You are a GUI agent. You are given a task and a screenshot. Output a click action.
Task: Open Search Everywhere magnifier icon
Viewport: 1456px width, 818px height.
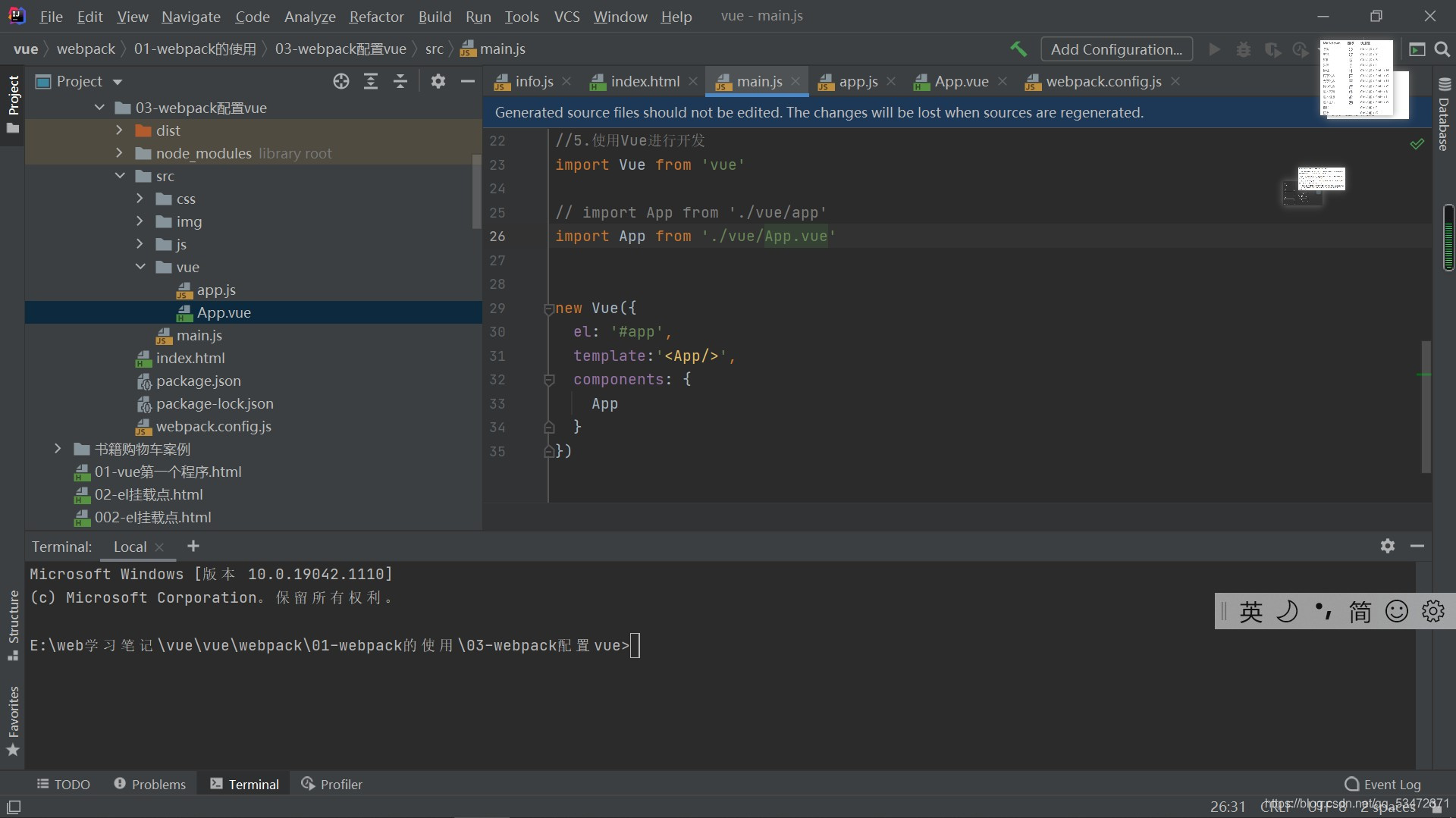pyautogui.click(x=1442, y=49)
